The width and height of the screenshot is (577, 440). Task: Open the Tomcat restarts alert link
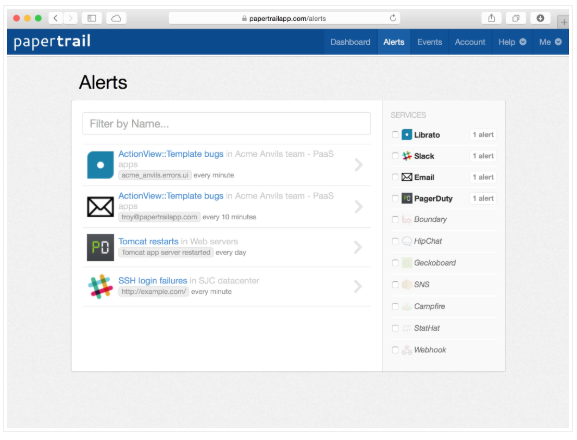tap(148, 241)
